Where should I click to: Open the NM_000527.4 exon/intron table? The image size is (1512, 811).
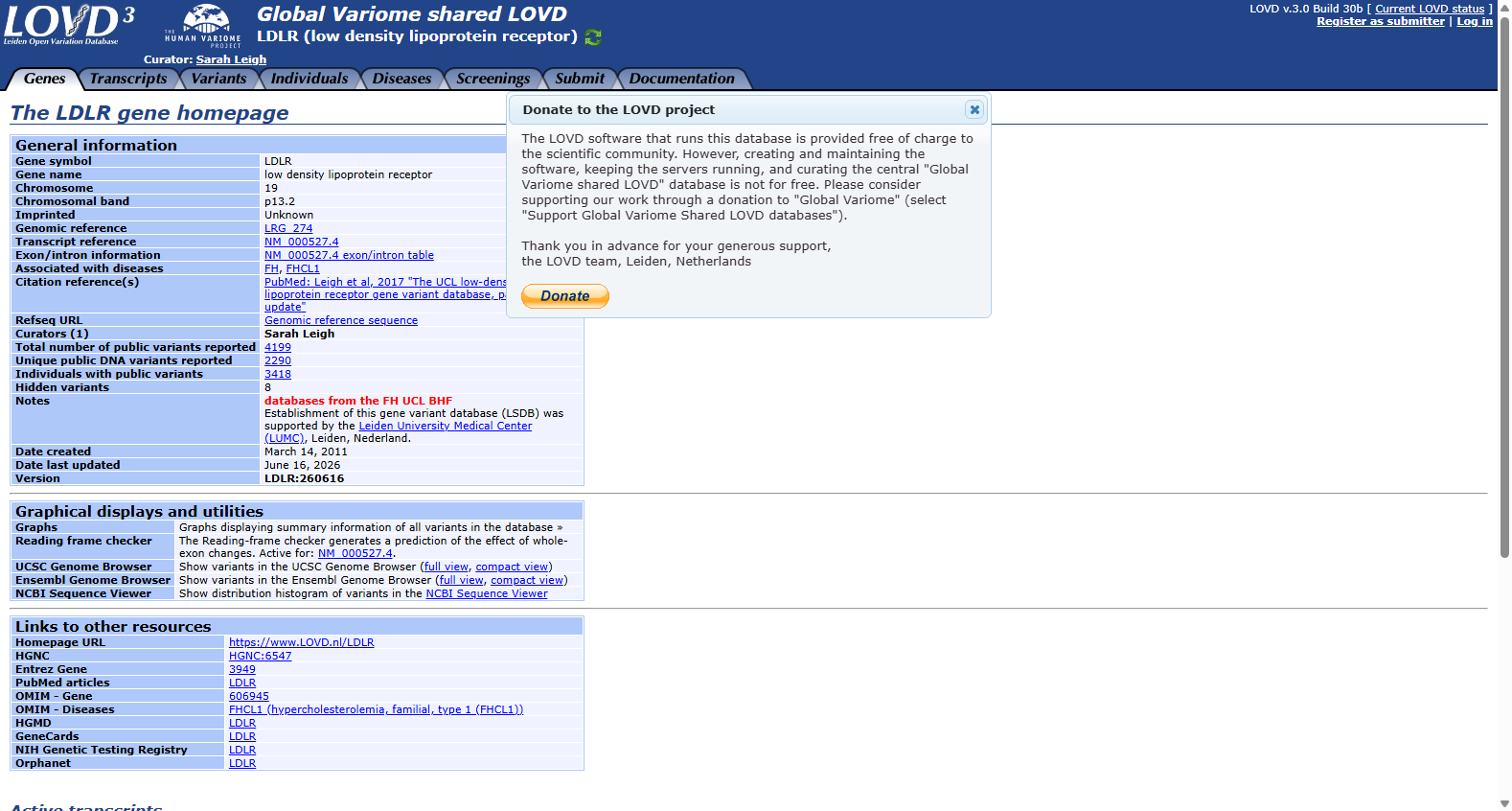click(x=349, y=255)
